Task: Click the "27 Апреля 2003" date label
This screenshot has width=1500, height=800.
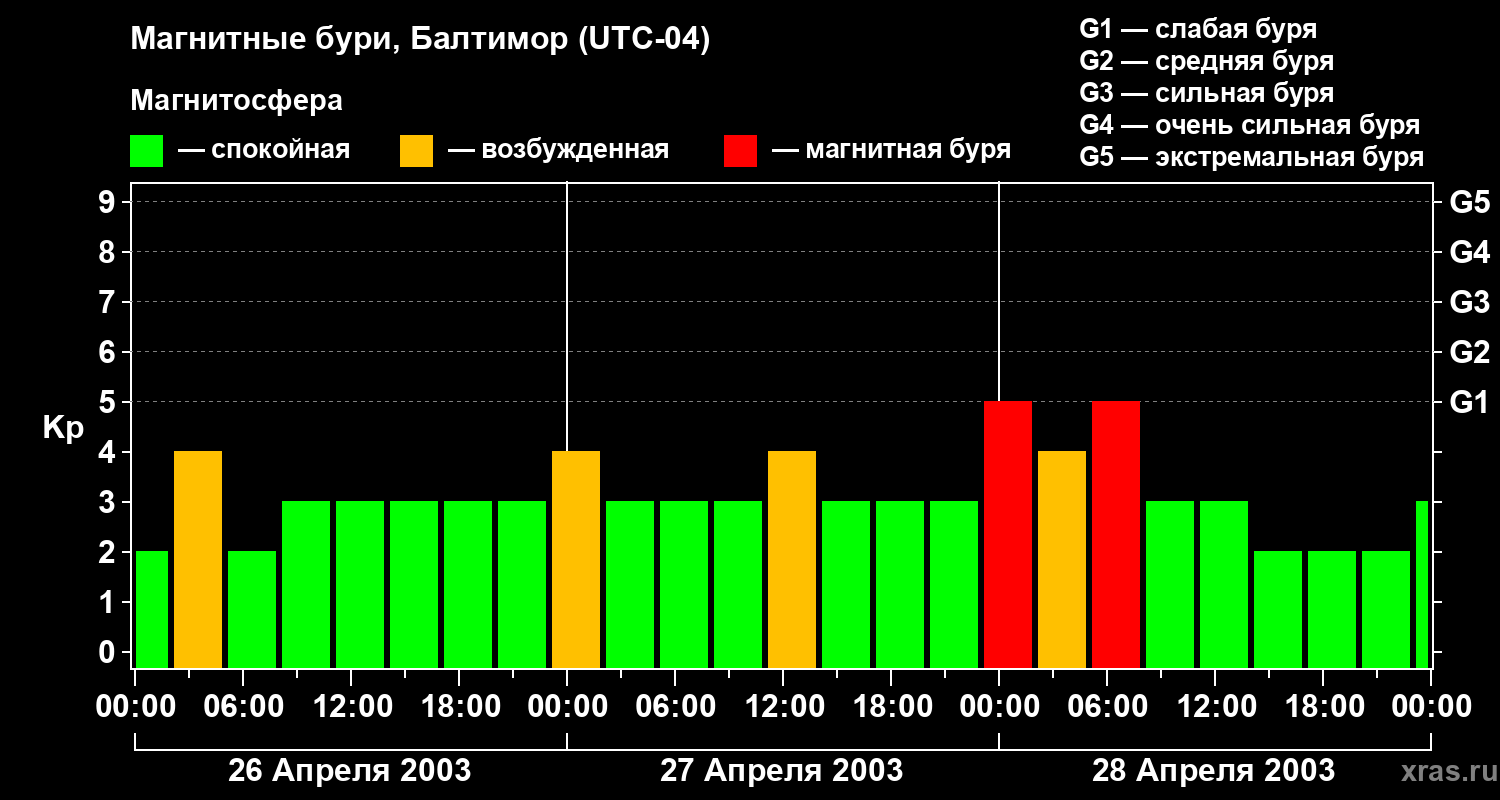Action: point(781,771)
